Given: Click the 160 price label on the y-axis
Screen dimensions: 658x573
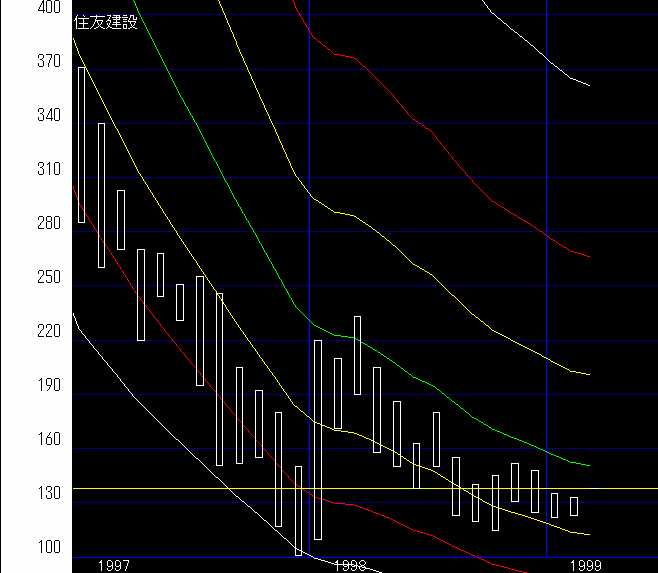Looking at the screenshot, I should coord(21,439).
